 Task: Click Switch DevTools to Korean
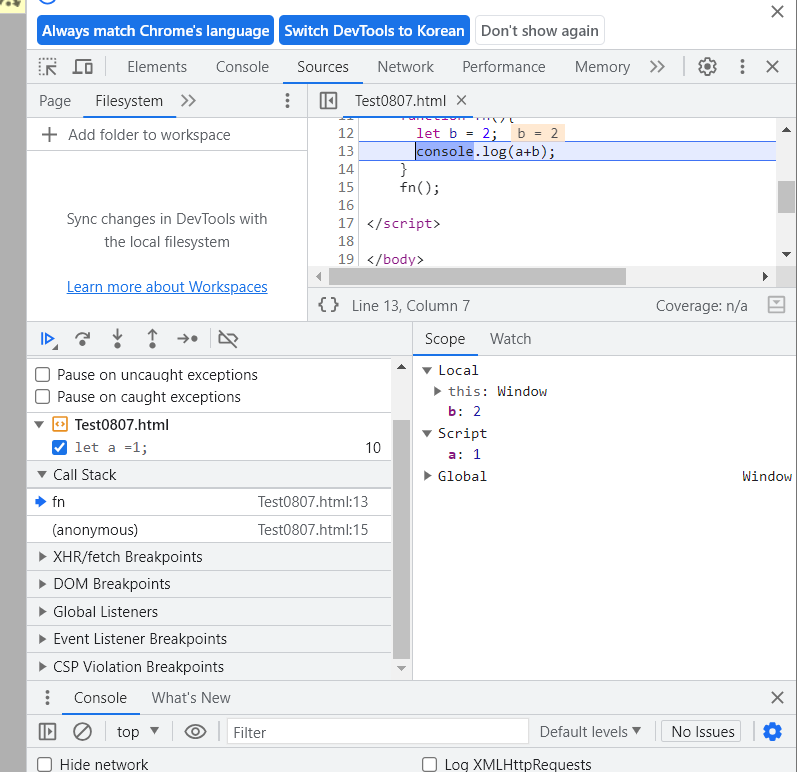(x=375, y=30)
